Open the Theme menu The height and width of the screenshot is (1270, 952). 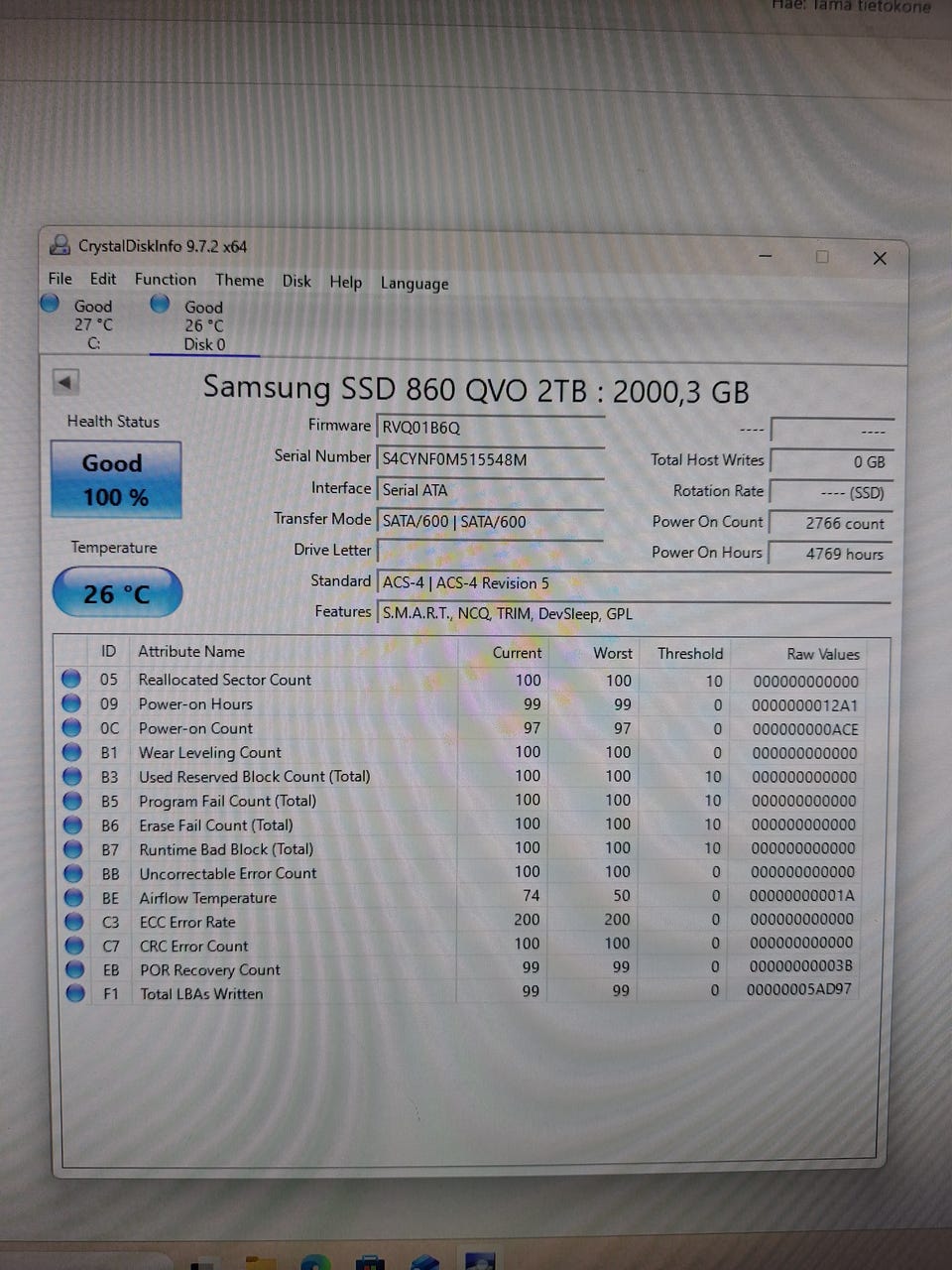pyautogui.click(x=240, y=281)
